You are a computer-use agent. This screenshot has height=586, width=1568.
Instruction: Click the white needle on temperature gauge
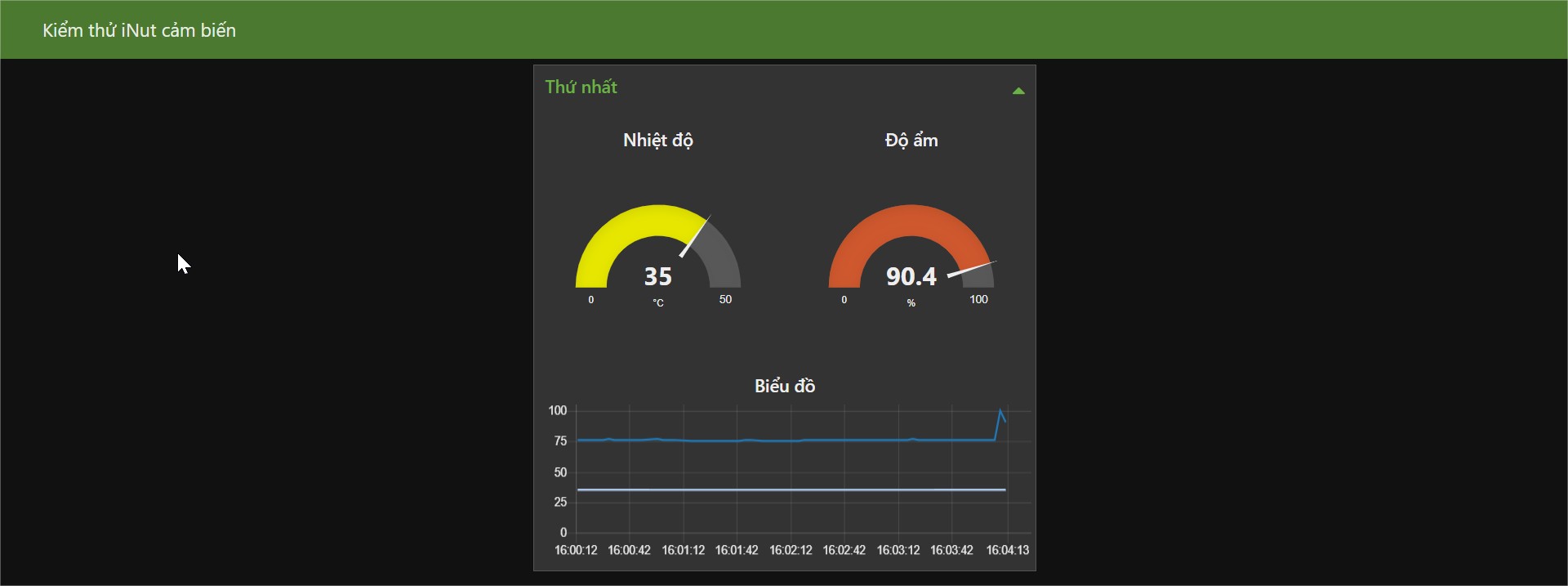(696, 235)
